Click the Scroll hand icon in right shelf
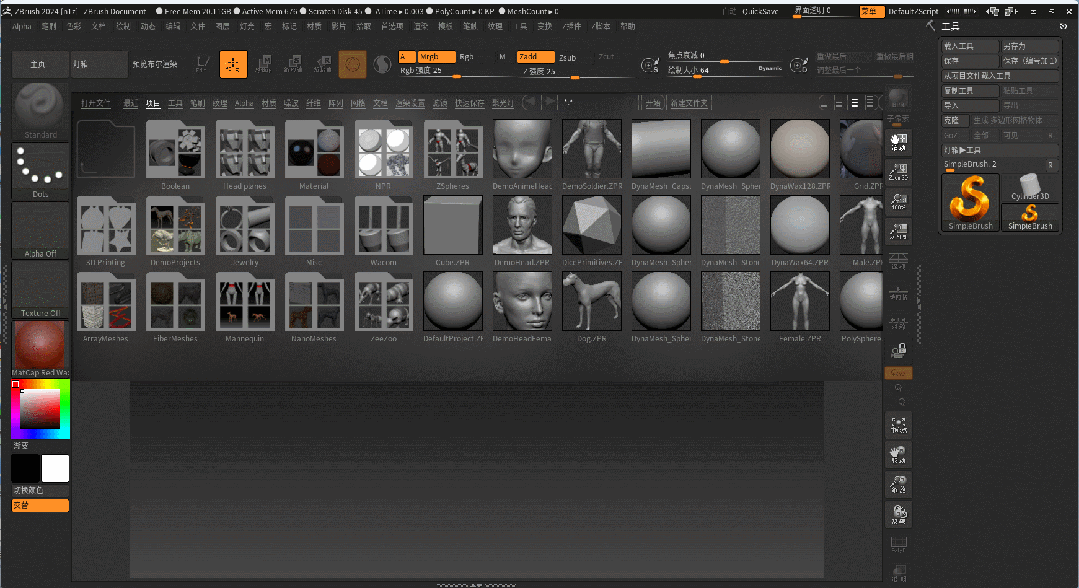The height and width of the screenshot is (588, 1079). [x=899, y=143]
